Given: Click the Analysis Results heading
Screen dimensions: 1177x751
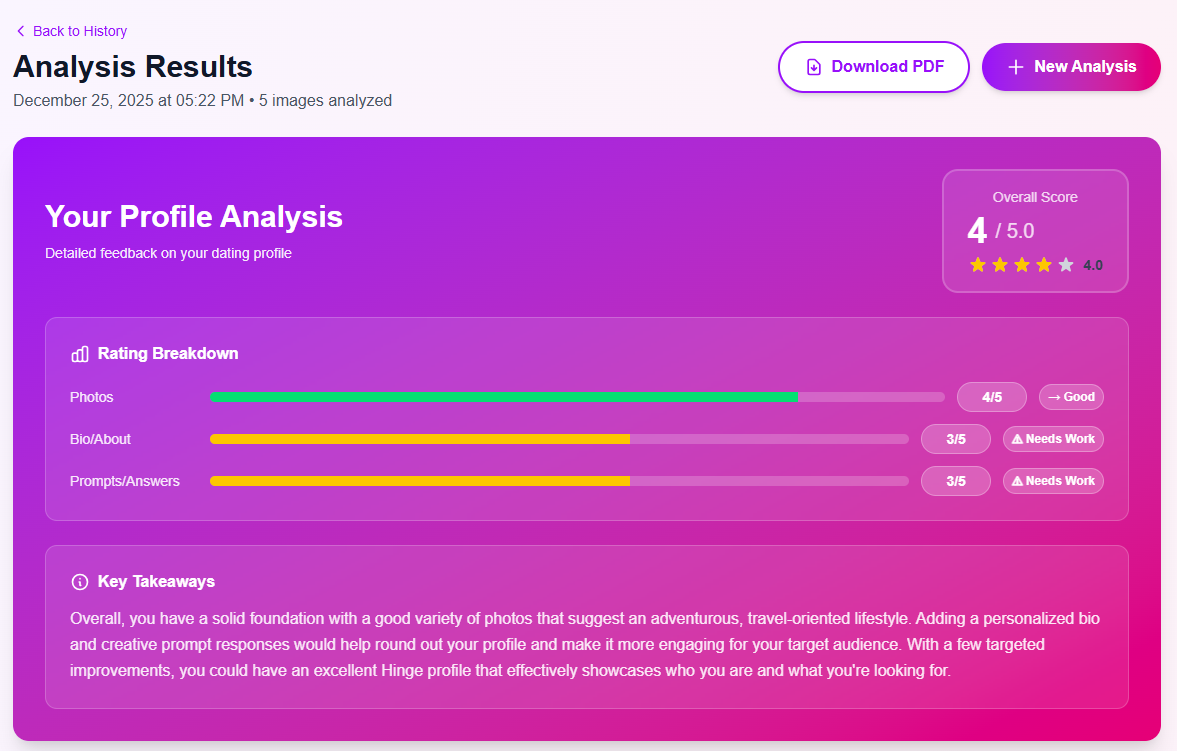Looking at the screenshot, I should (x=133, y=66).
